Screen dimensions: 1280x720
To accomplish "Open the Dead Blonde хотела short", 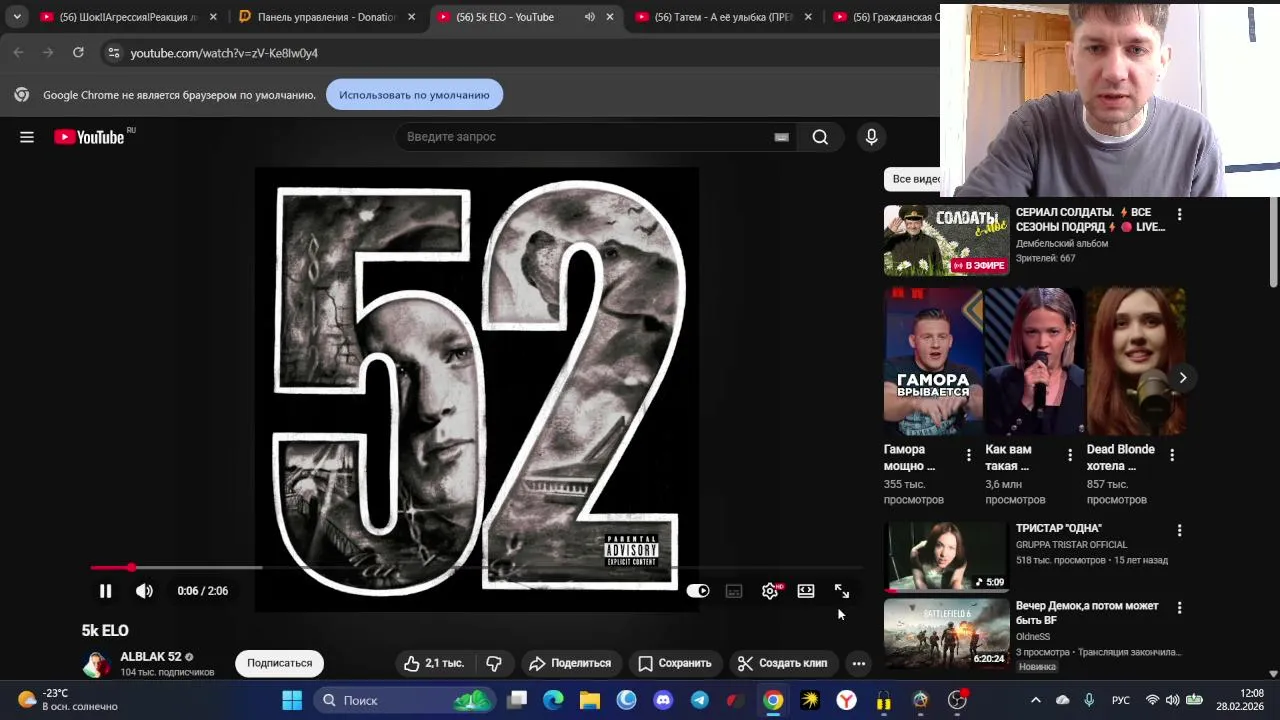I will tap(1136, 362).
